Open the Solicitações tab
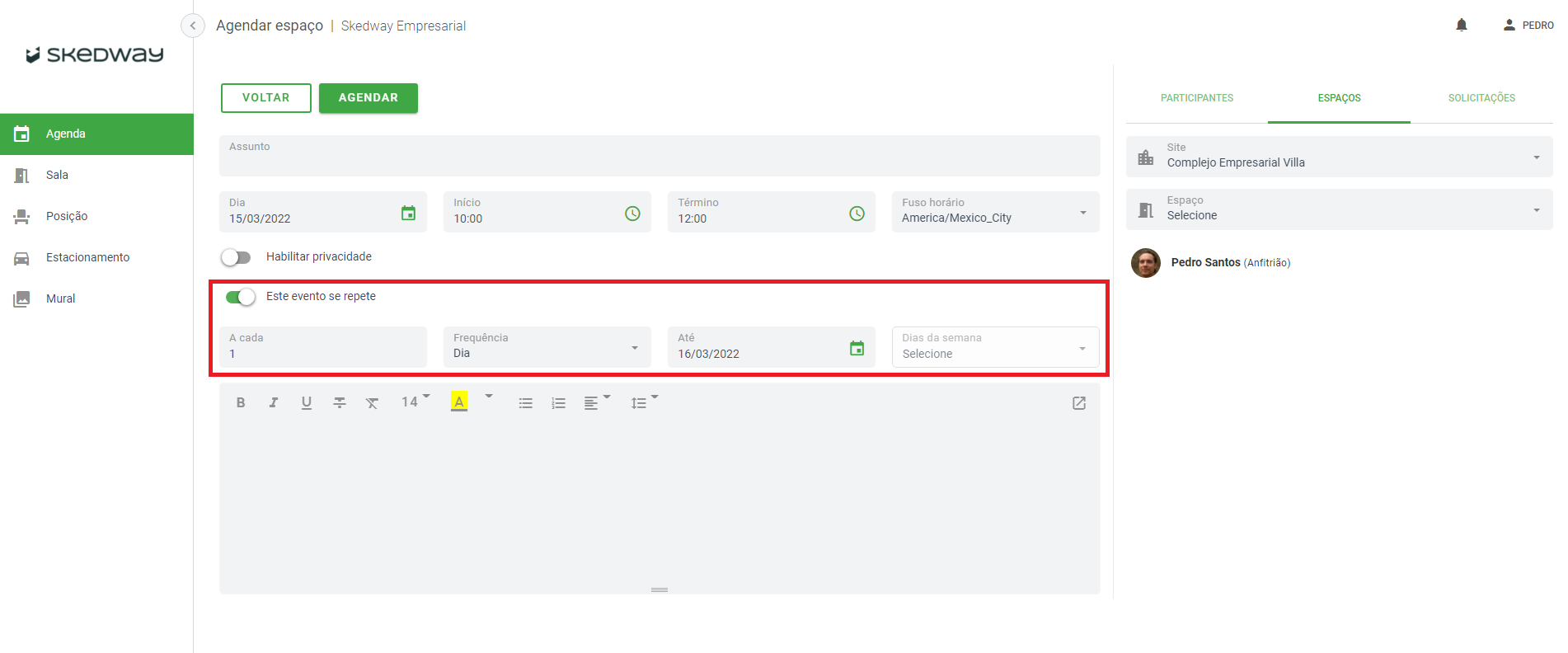1568x653 pixels. tap(1481, 98)
